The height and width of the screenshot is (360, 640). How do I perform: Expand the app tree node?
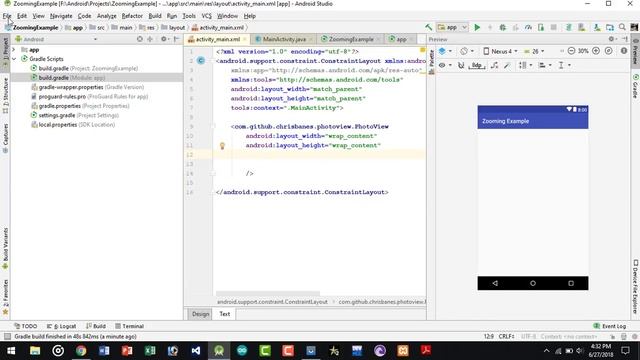click(x=14, y=49)
